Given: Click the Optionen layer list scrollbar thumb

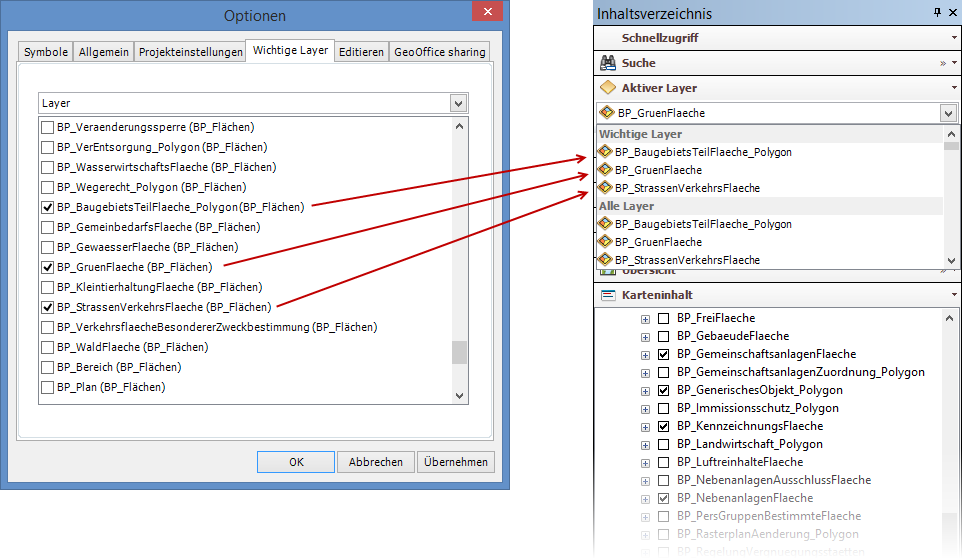Looking at the screenshot, I should 459,353.
